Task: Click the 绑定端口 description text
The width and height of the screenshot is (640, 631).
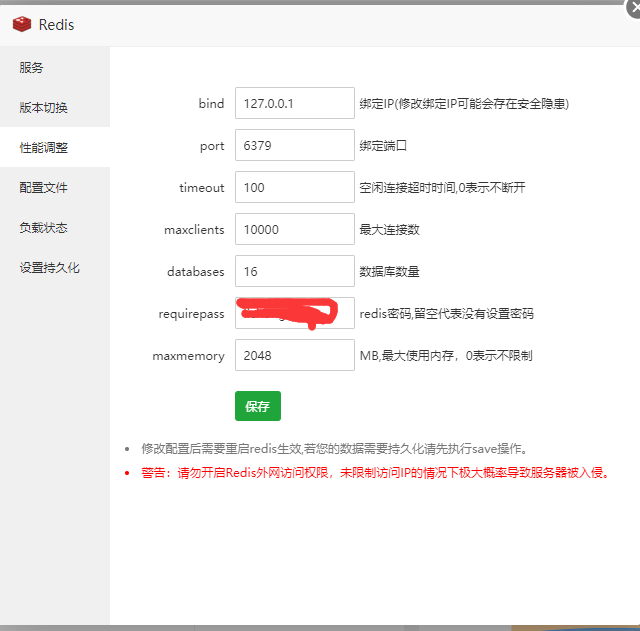Action: click(x=383, y=146)
